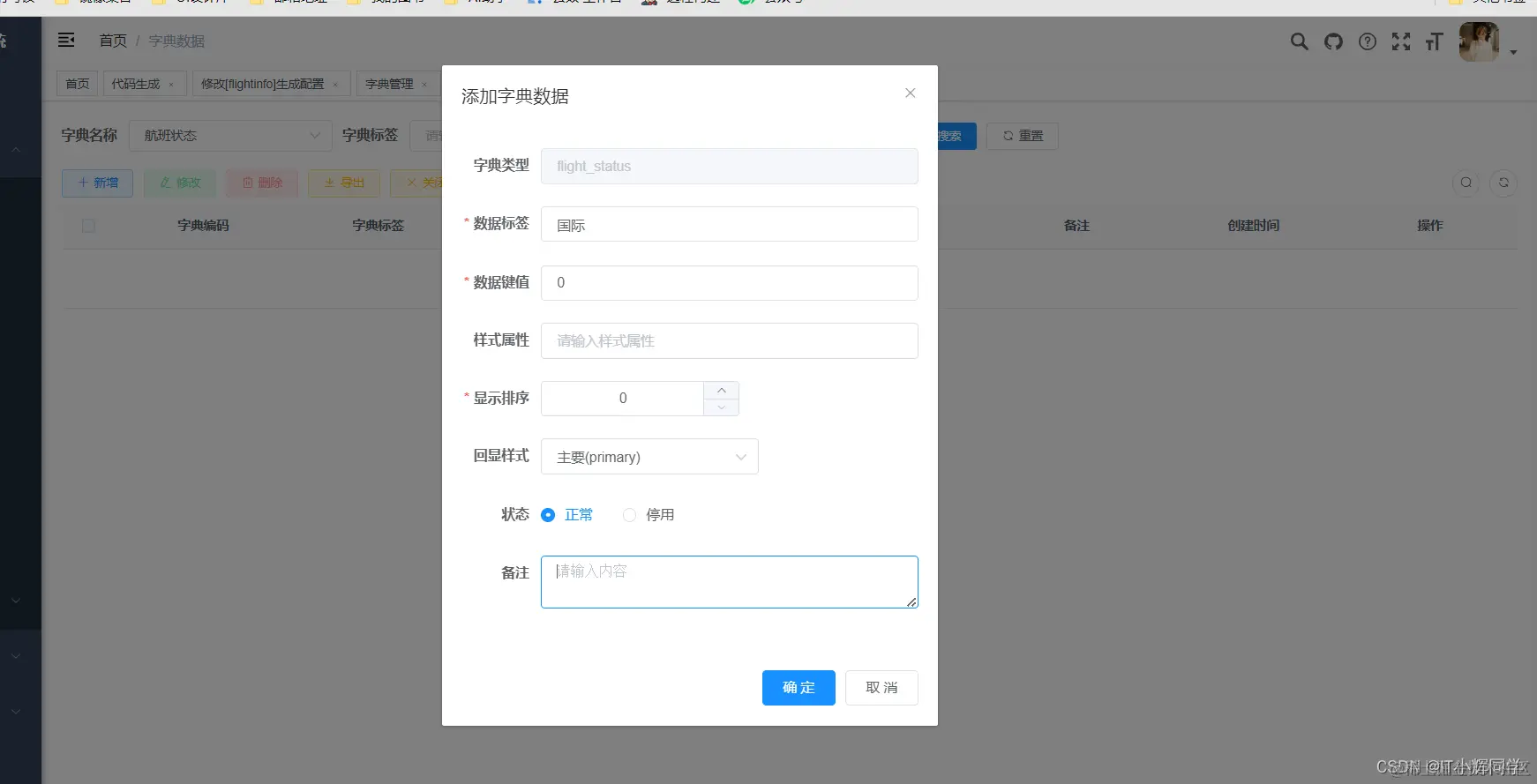Close the 添加字典数据 dialog with X
The width and height of the screenshot is (1537, 784).
coord(910,93)
